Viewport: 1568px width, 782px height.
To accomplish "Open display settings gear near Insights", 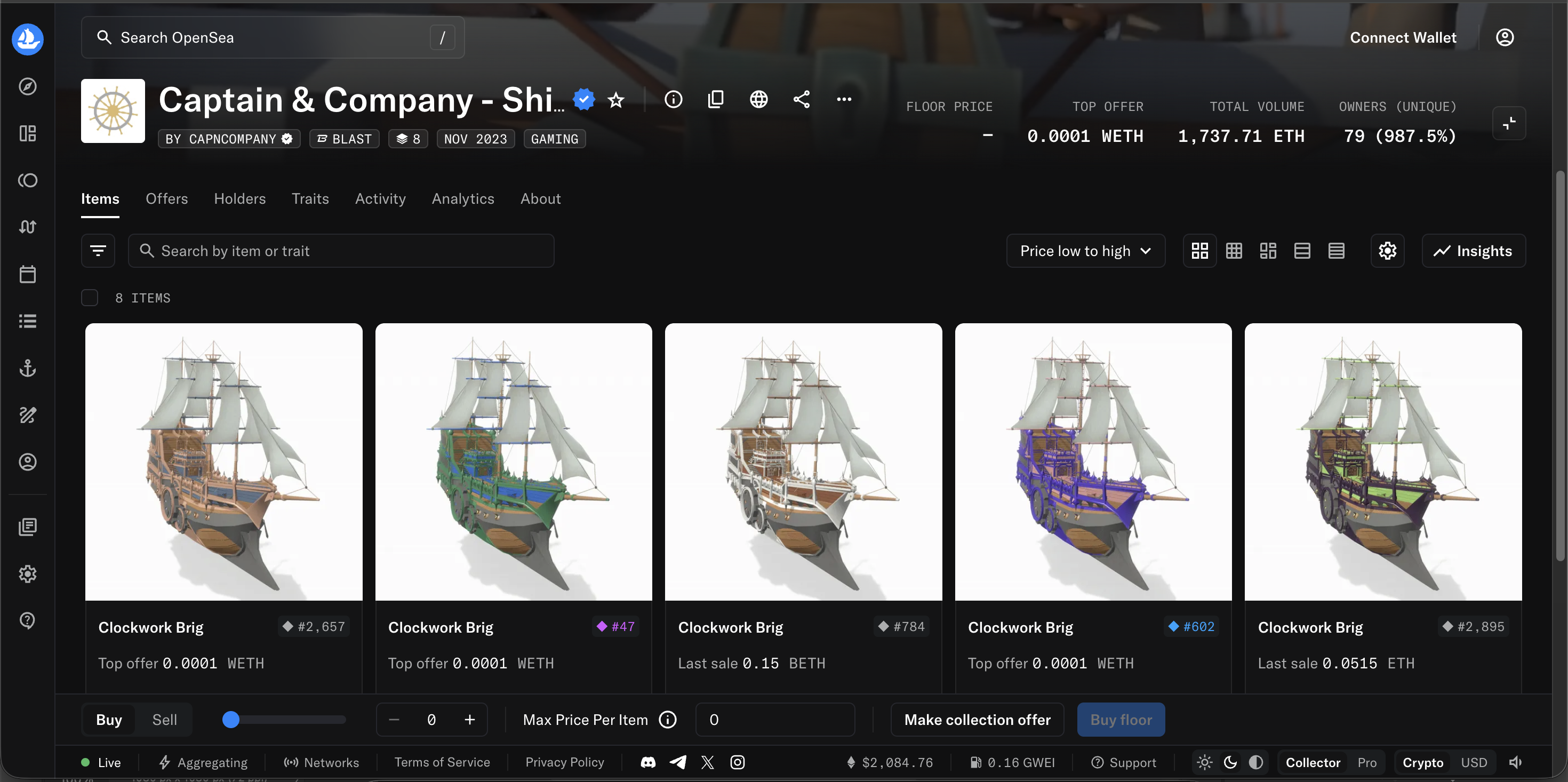I will [1387, 251].
